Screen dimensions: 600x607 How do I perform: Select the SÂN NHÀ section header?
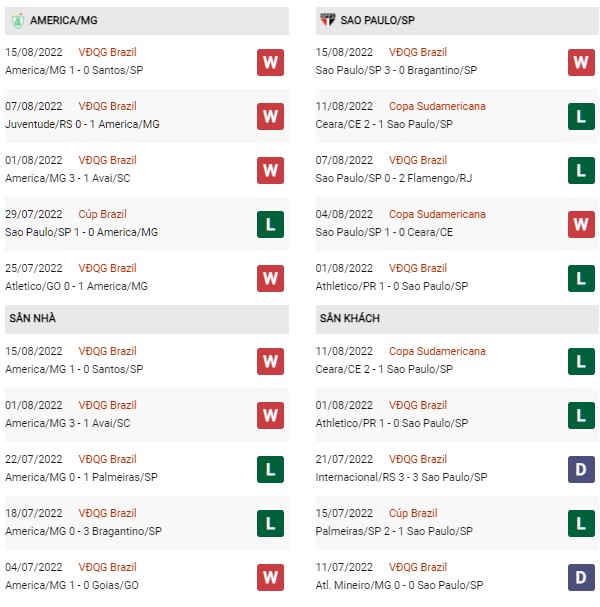point(147,319)
